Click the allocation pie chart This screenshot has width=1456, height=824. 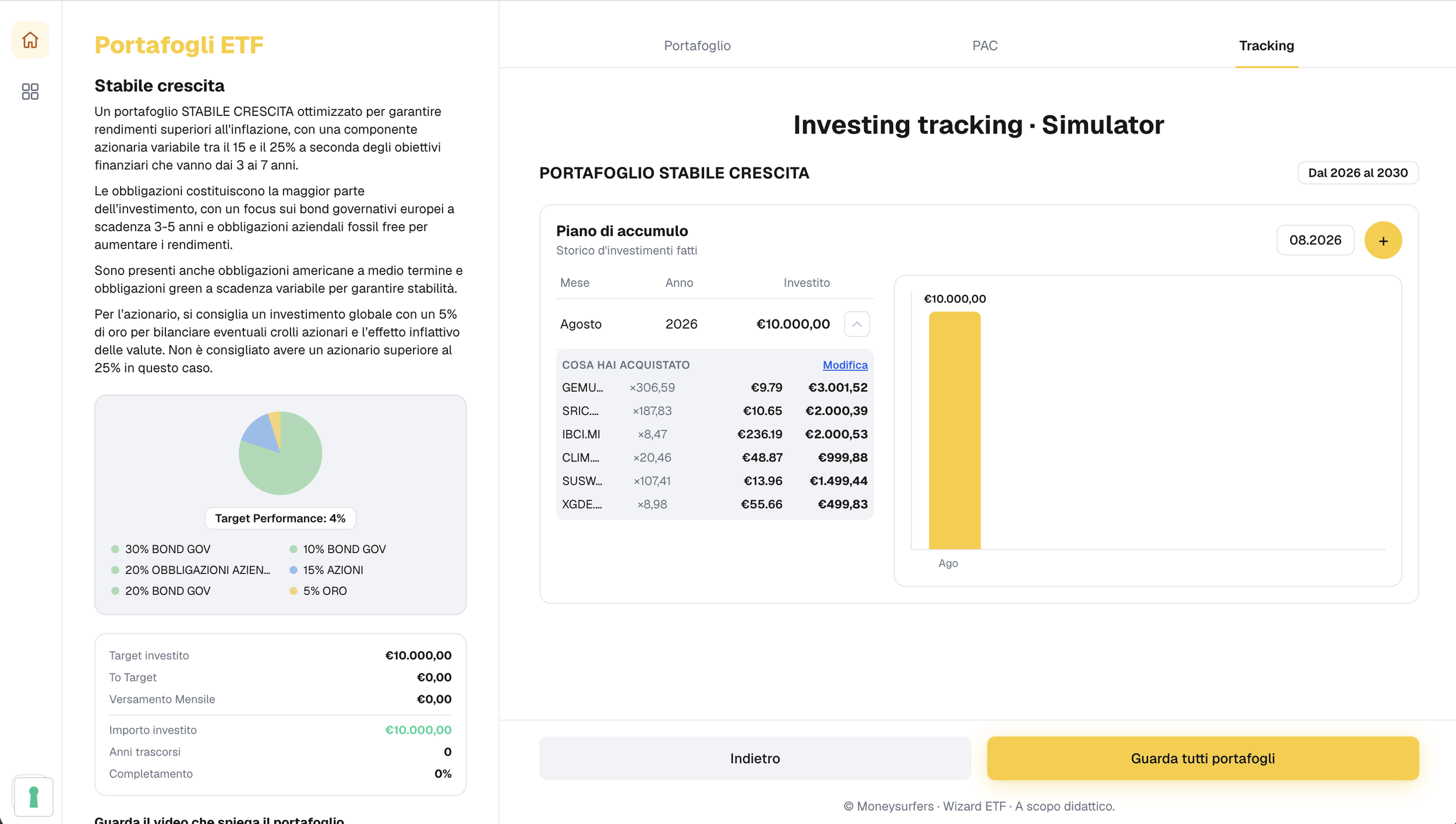click(x=280, y=453)
